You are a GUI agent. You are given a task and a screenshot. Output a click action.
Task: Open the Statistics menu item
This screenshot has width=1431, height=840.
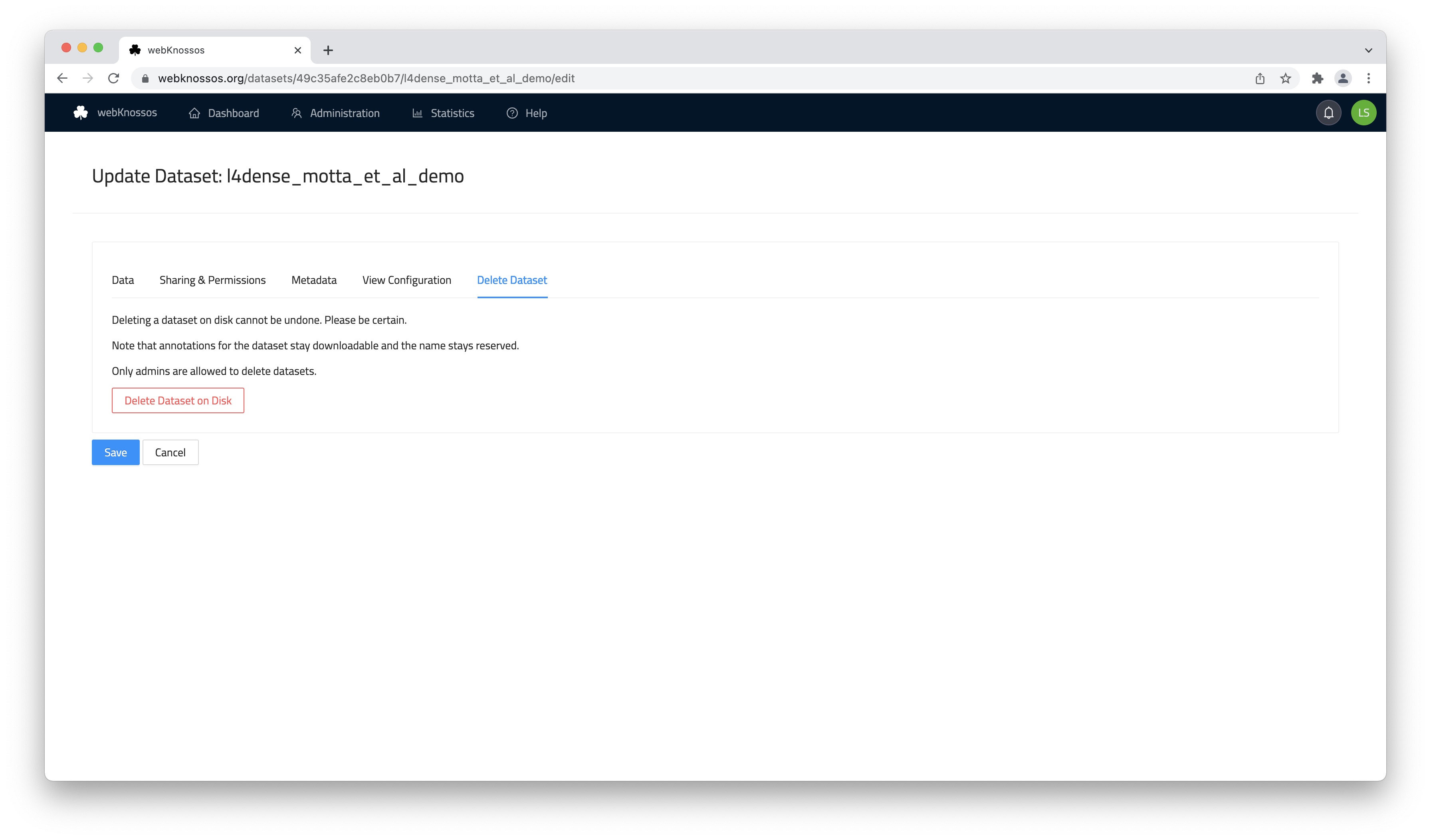pos(443,113)
